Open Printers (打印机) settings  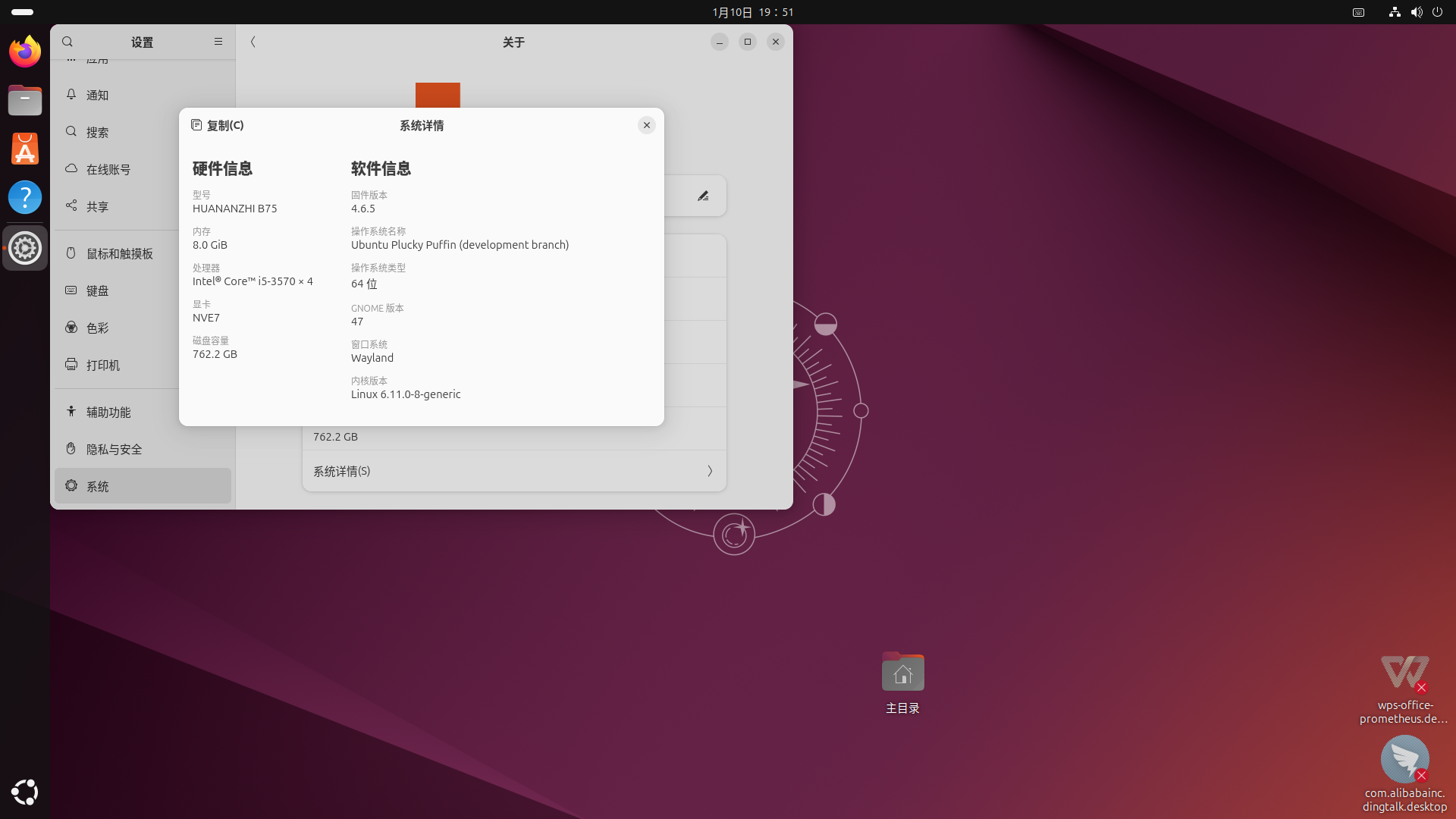coord(102,365)
